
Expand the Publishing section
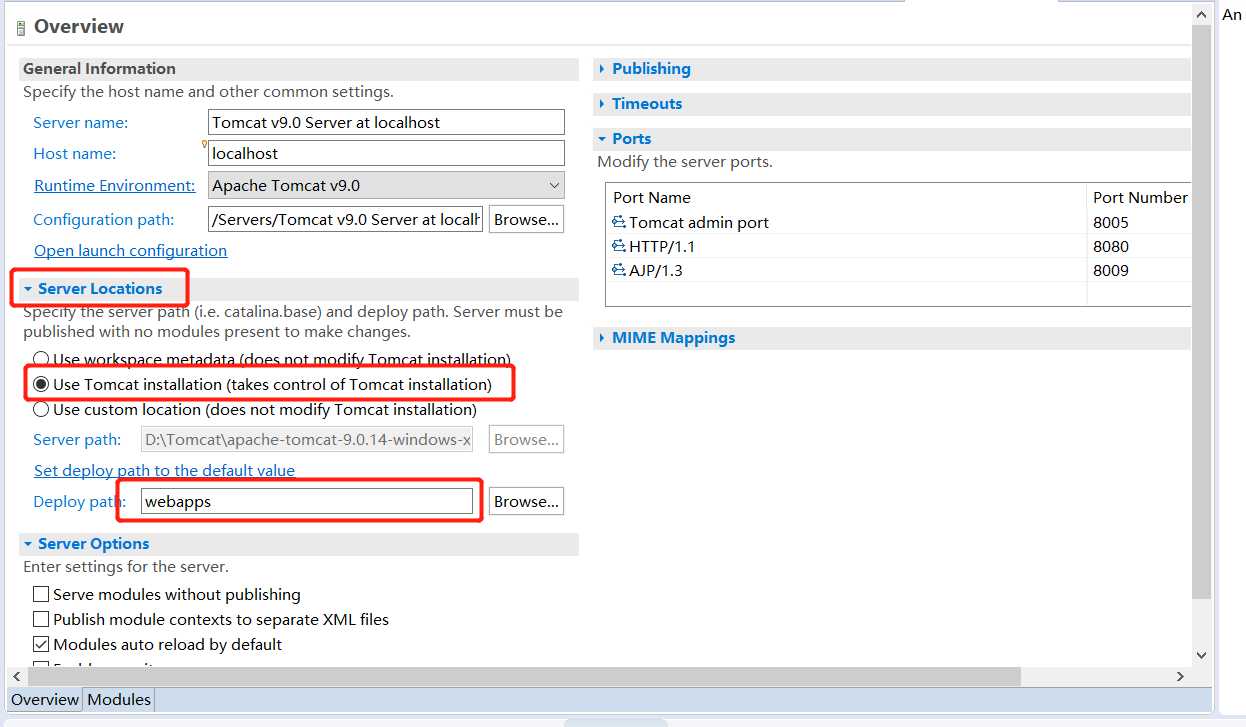tap(602, 69)
